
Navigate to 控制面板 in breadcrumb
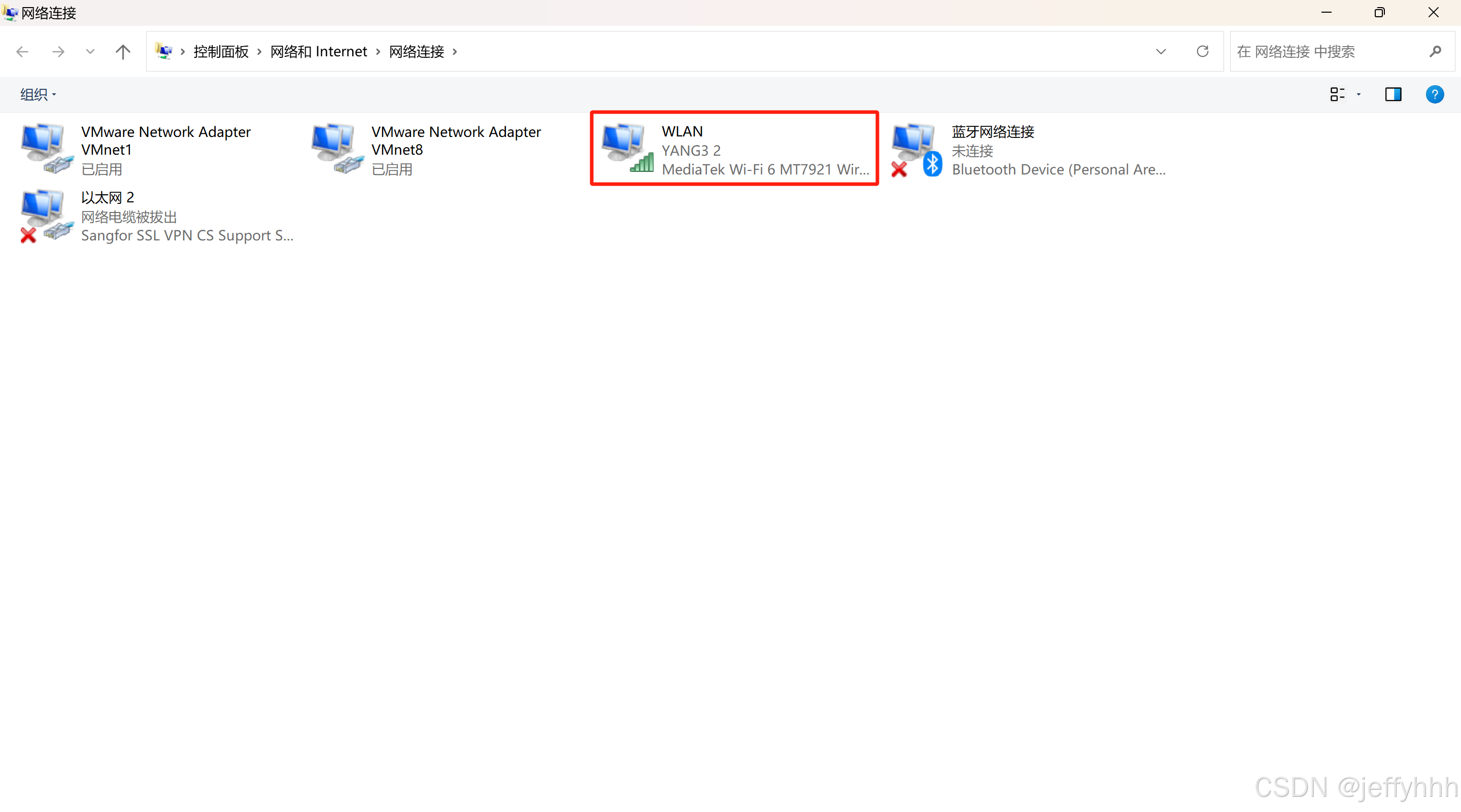221,52
